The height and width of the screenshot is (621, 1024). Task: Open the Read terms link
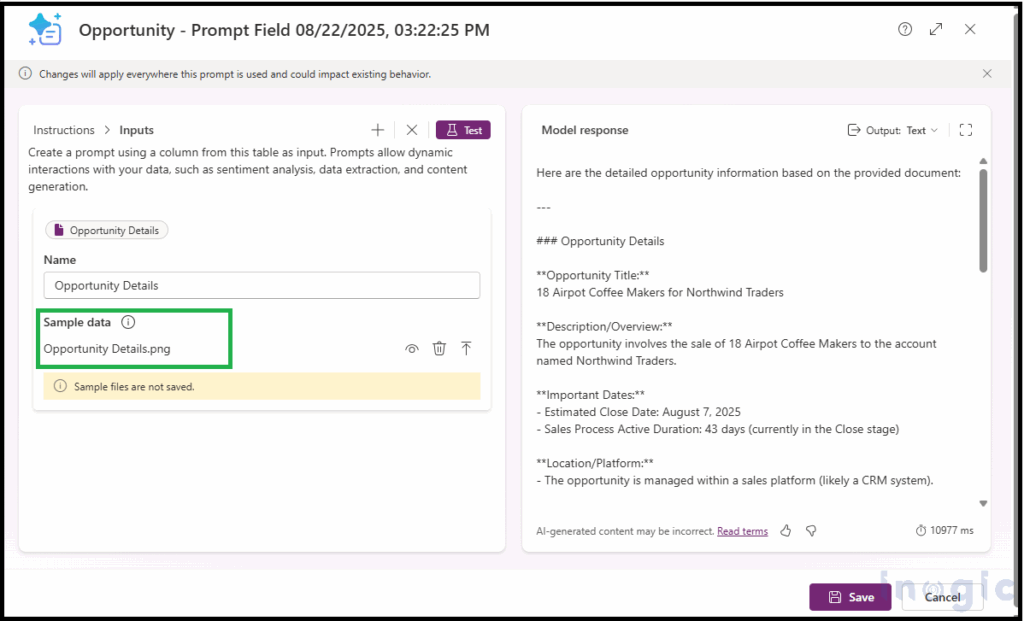coord(742,531)
